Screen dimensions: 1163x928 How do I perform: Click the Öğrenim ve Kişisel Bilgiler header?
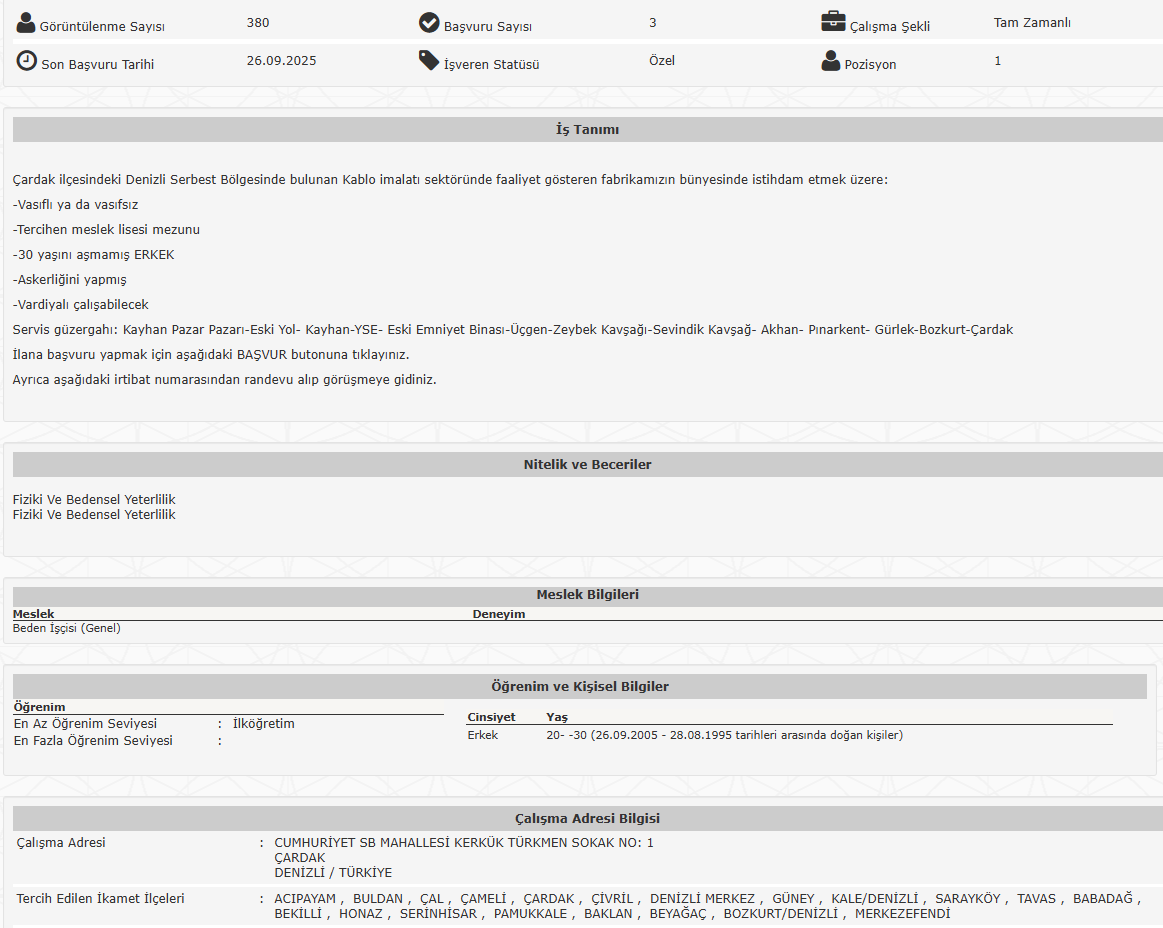pyautogui.click(x=580, y=687)
